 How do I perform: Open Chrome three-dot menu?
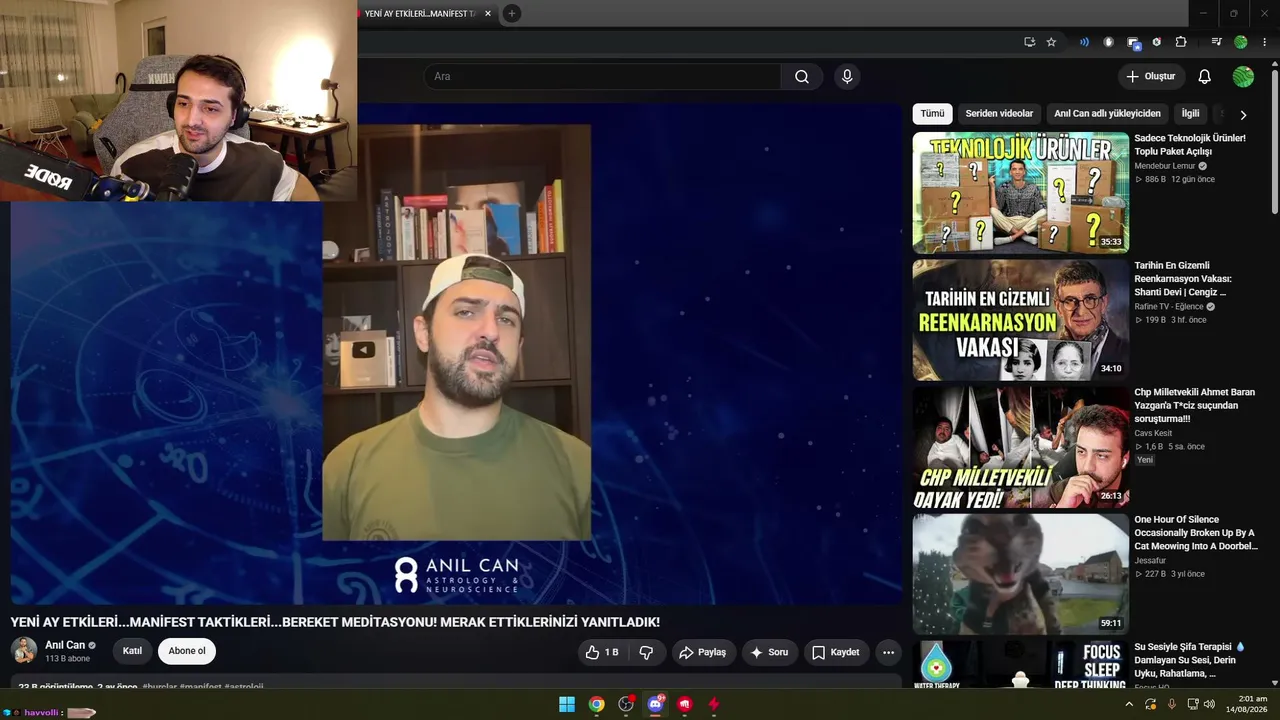(1265, 42)
